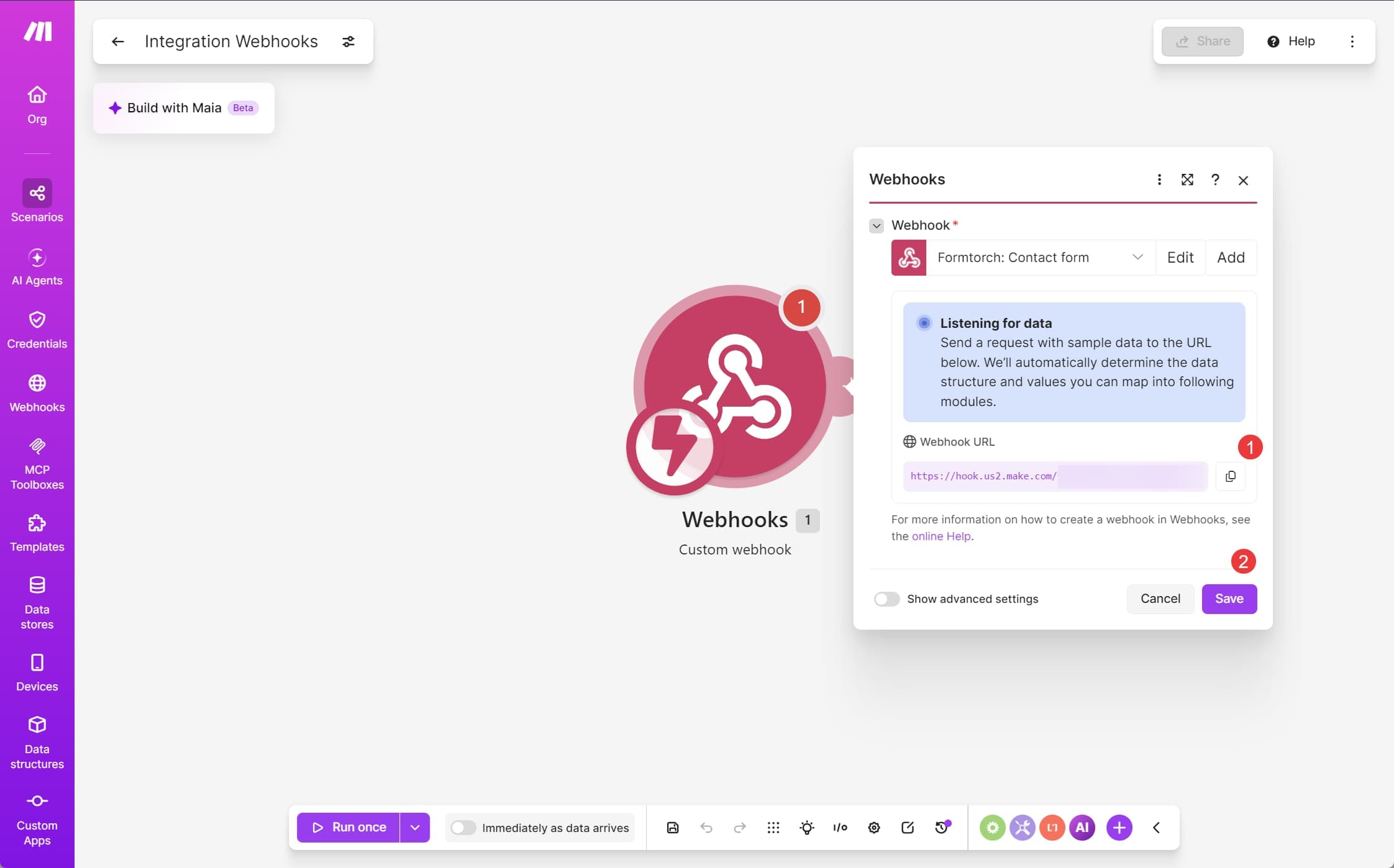Open the orange text parser icon

[x=1052, y=828]
